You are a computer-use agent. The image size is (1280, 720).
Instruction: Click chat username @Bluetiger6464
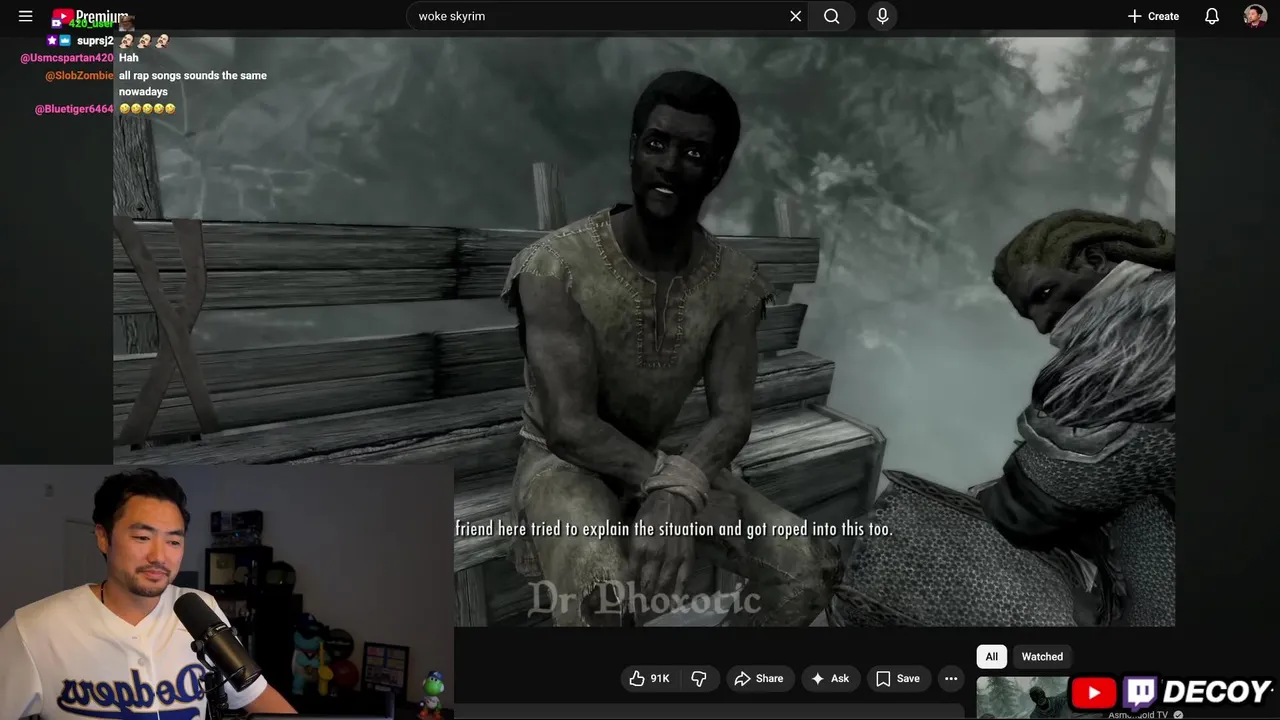74,109
